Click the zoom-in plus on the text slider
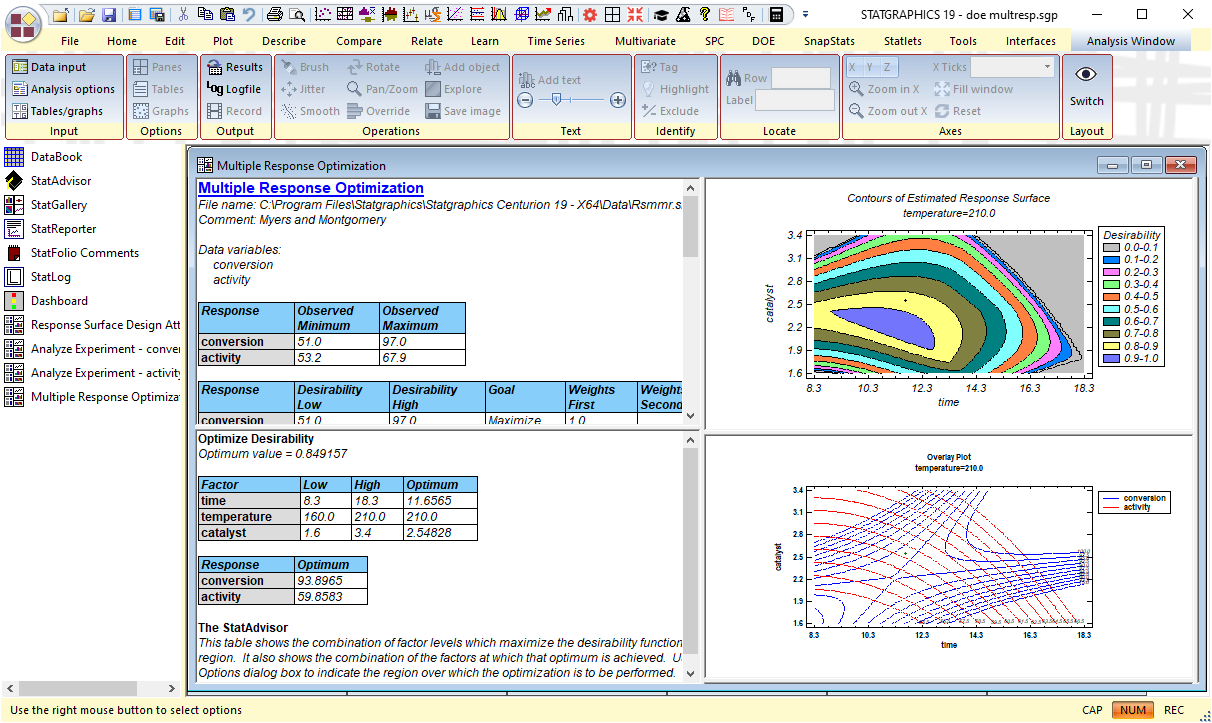The height and width of the screenshot is (723, 1212). tap(618, 100)
